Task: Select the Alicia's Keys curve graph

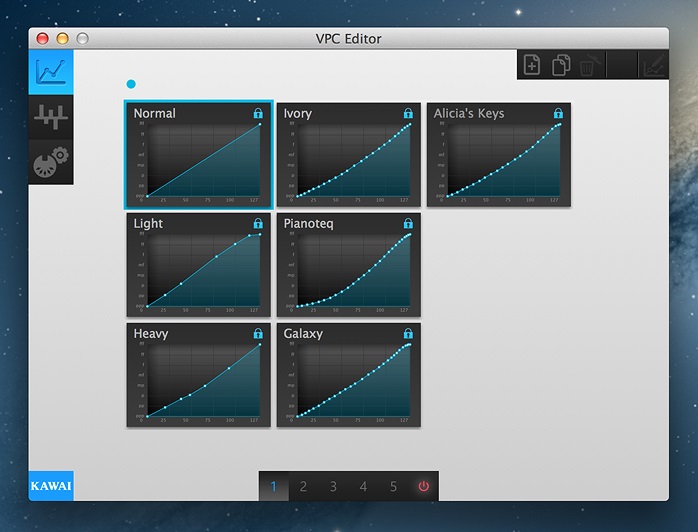Action: 503,160
